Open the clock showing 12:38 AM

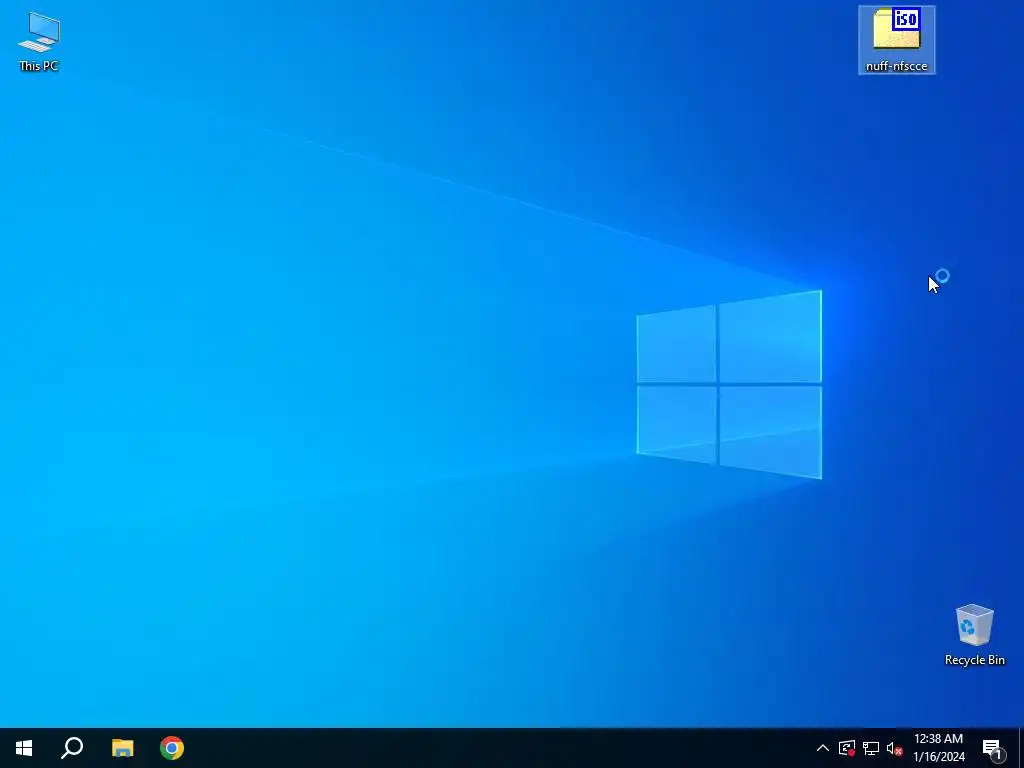938,748
